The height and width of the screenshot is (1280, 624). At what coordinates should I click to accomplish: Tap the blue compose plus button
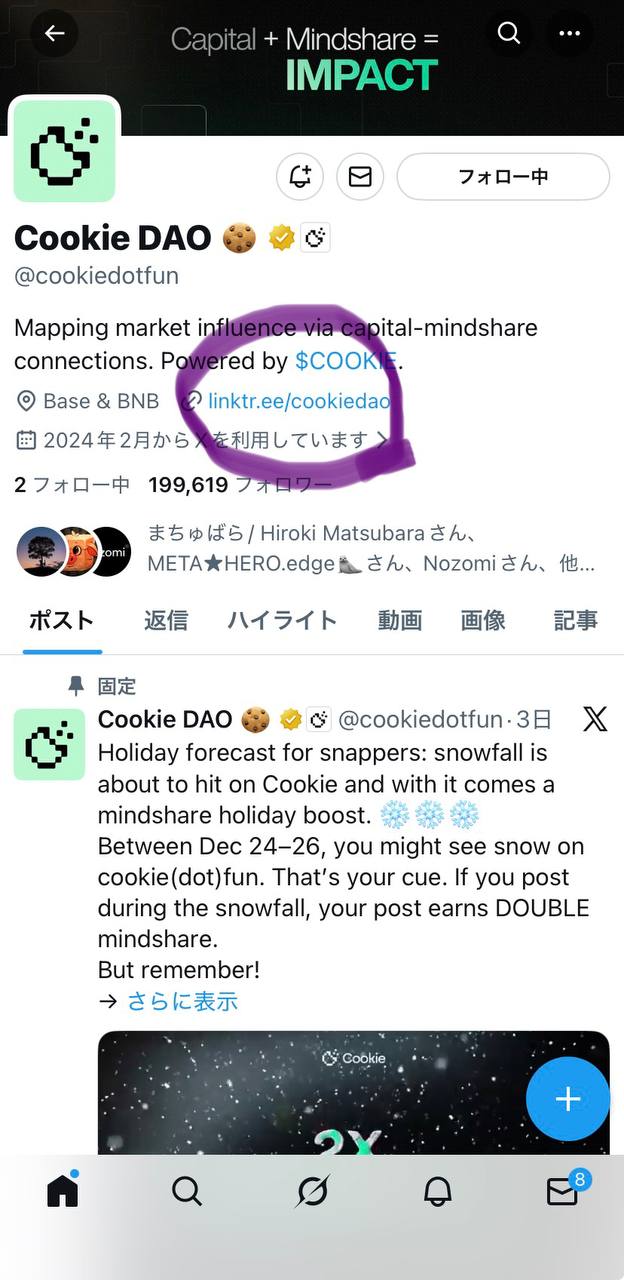point(567,1099)
